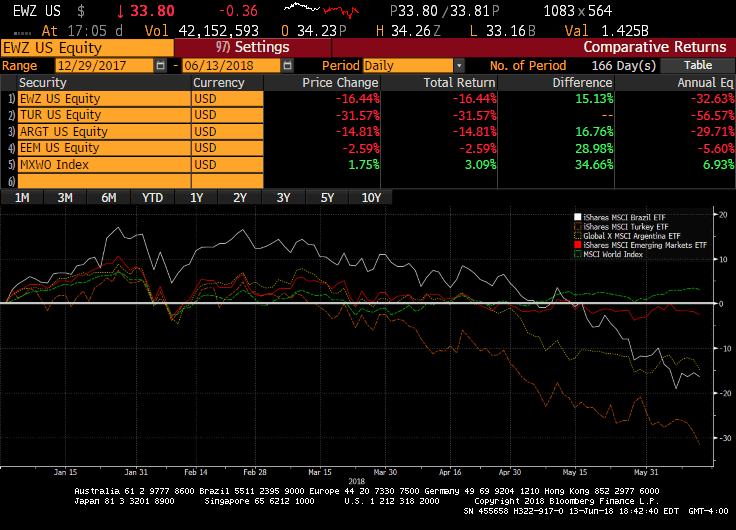Click the MXWO annual eq 6.93% value

(719, 165)
